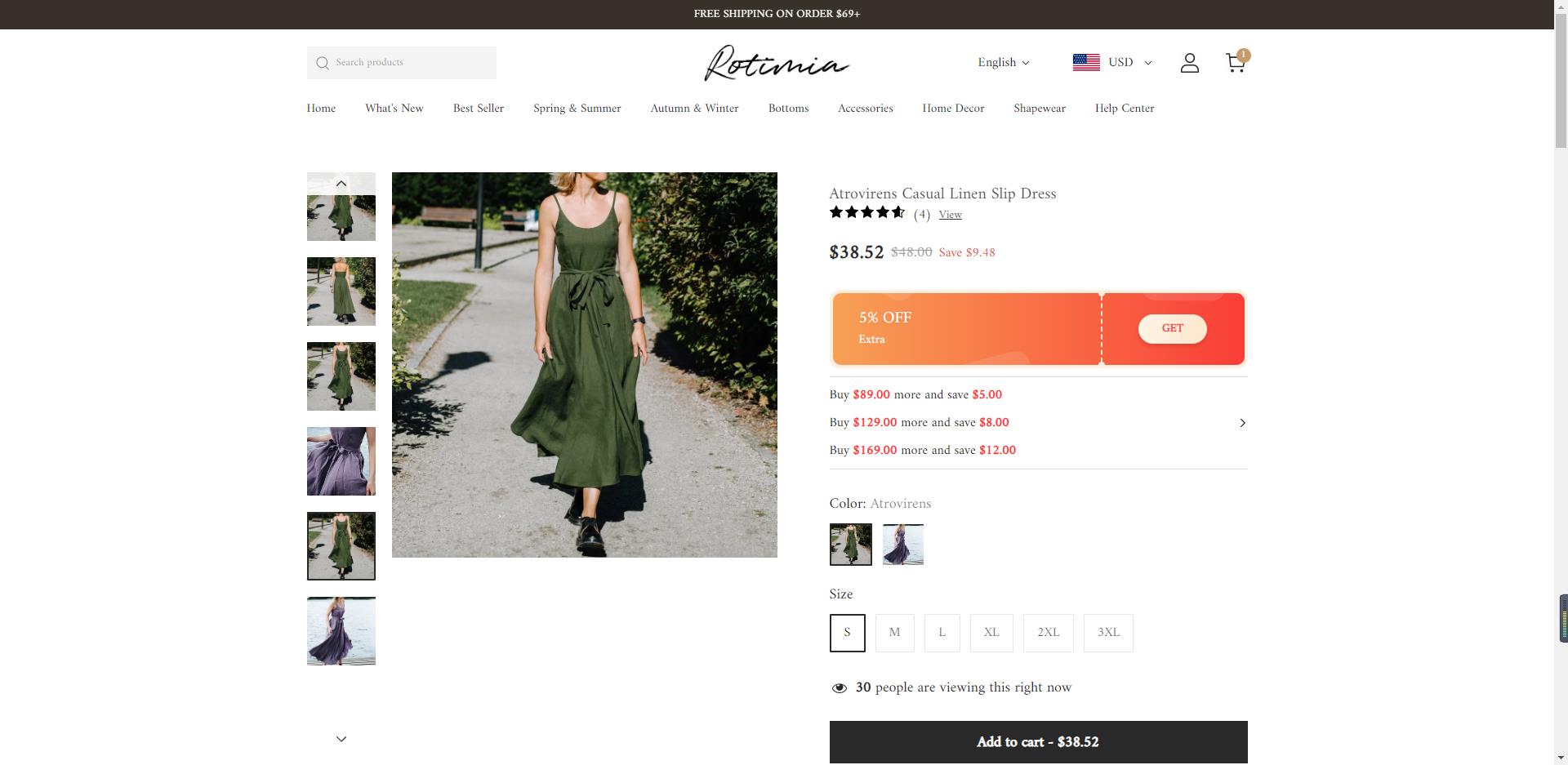This screenshot has width=1568, height=765.
Task: Click the View reviews link
Action: [x=951, y=215]
